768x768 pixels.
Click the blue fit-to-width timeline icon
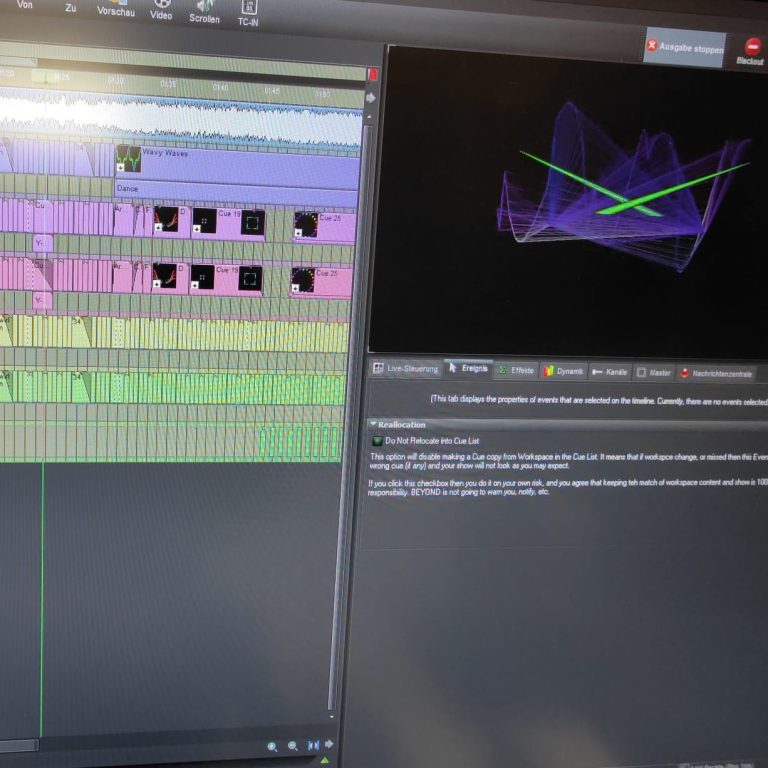click(x=313, y=746)
